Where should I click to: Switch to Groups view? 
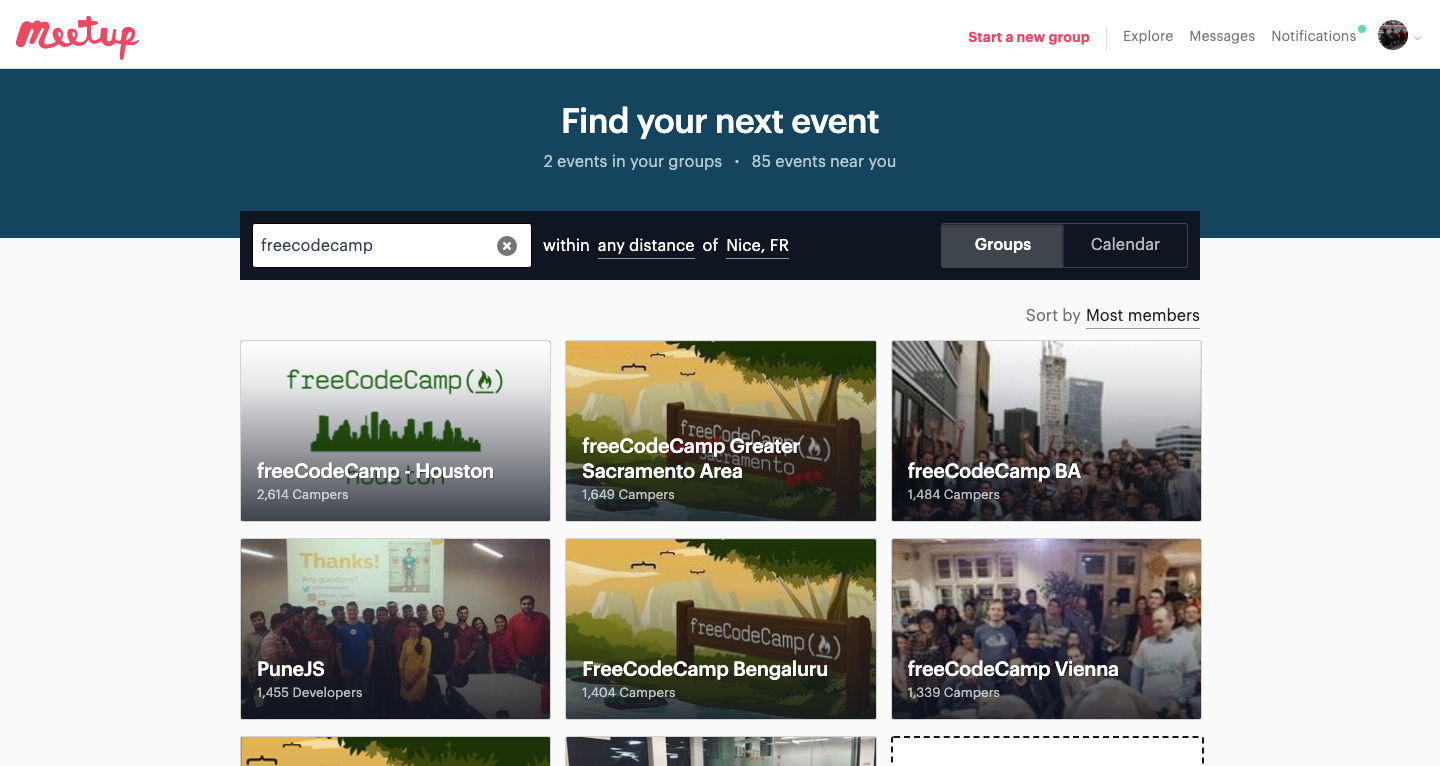click(x=1003, y=245)
